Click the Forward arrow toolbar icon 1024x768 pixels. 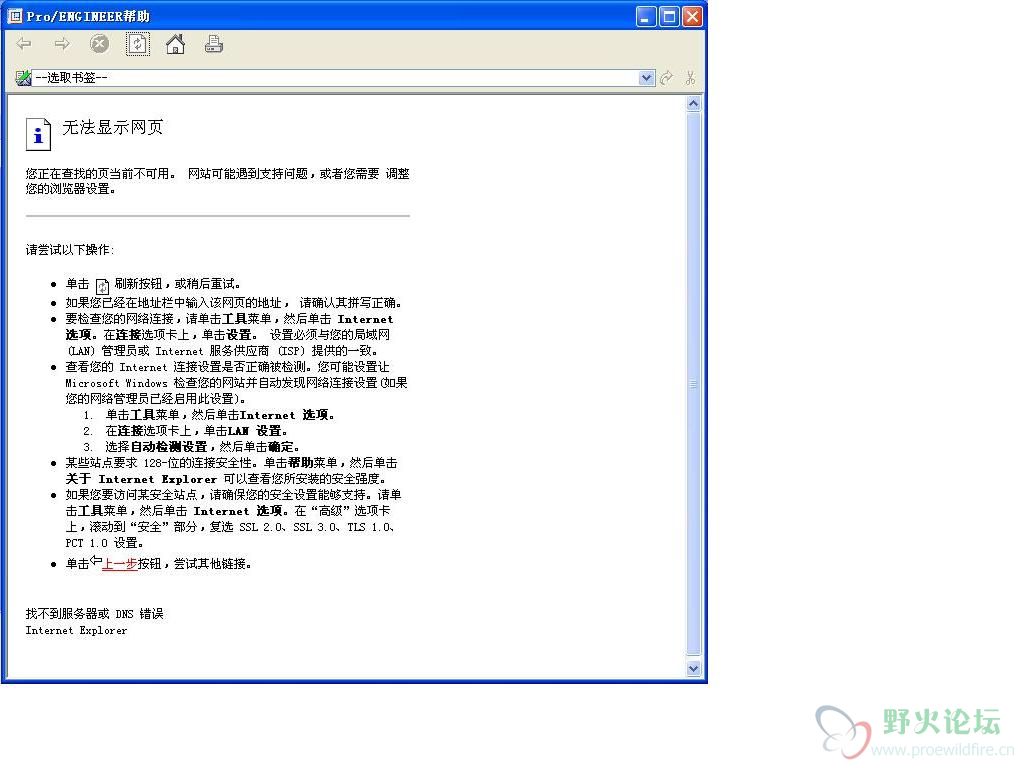pos(62,44)
